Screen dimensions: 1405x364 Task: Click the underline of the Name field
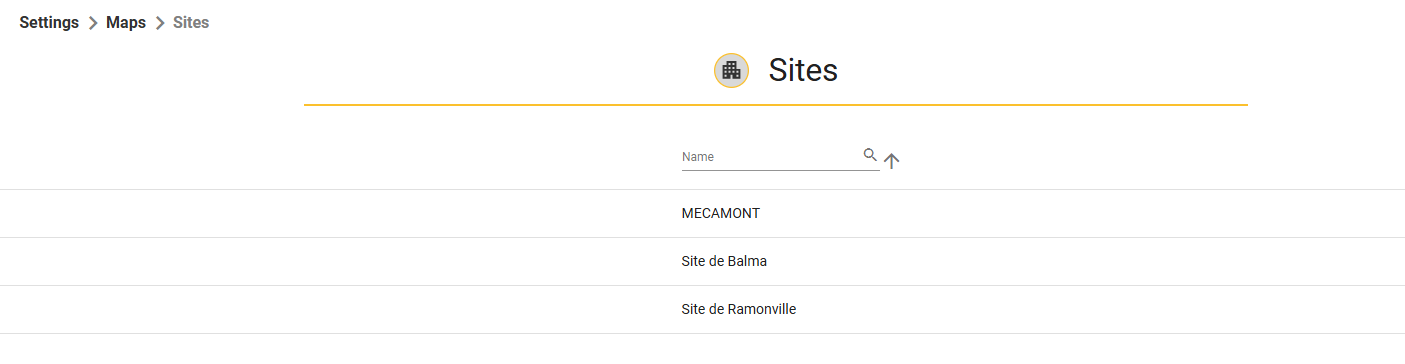(781, 170)
